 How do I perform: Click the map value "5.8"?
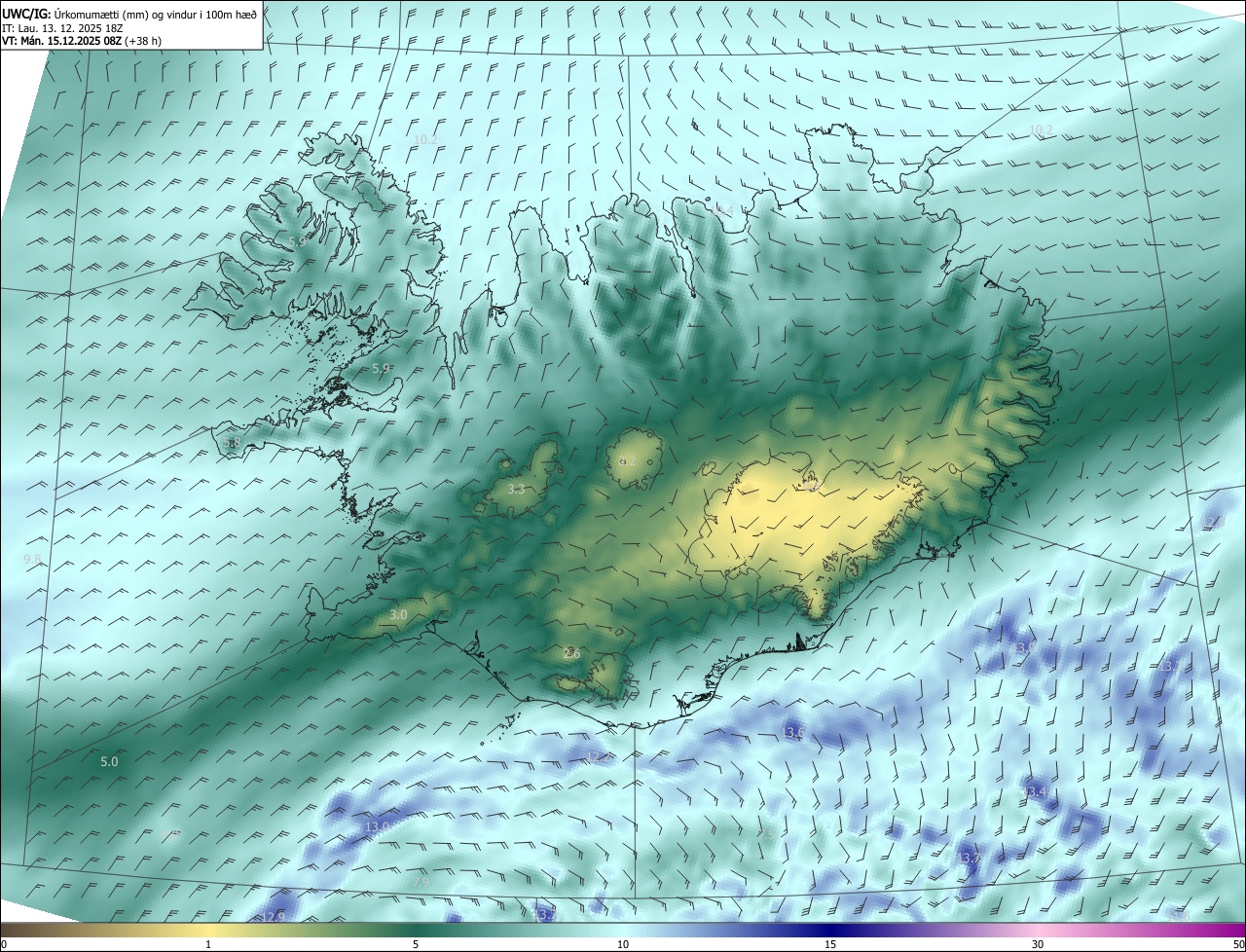[231, 443]
